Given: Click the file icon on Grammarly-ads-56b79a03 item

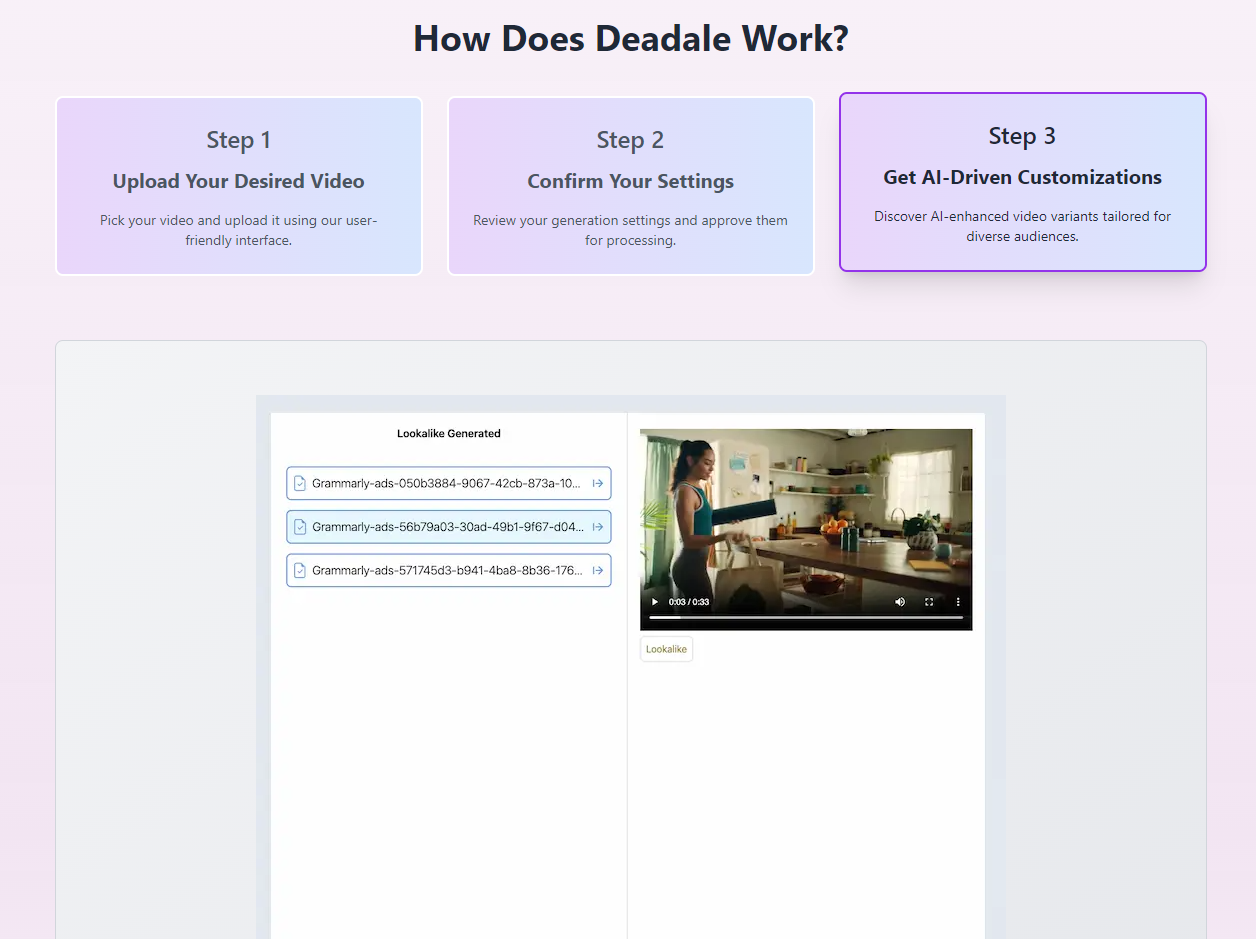Looking at the screenshot, I should [x=299, y=527].
